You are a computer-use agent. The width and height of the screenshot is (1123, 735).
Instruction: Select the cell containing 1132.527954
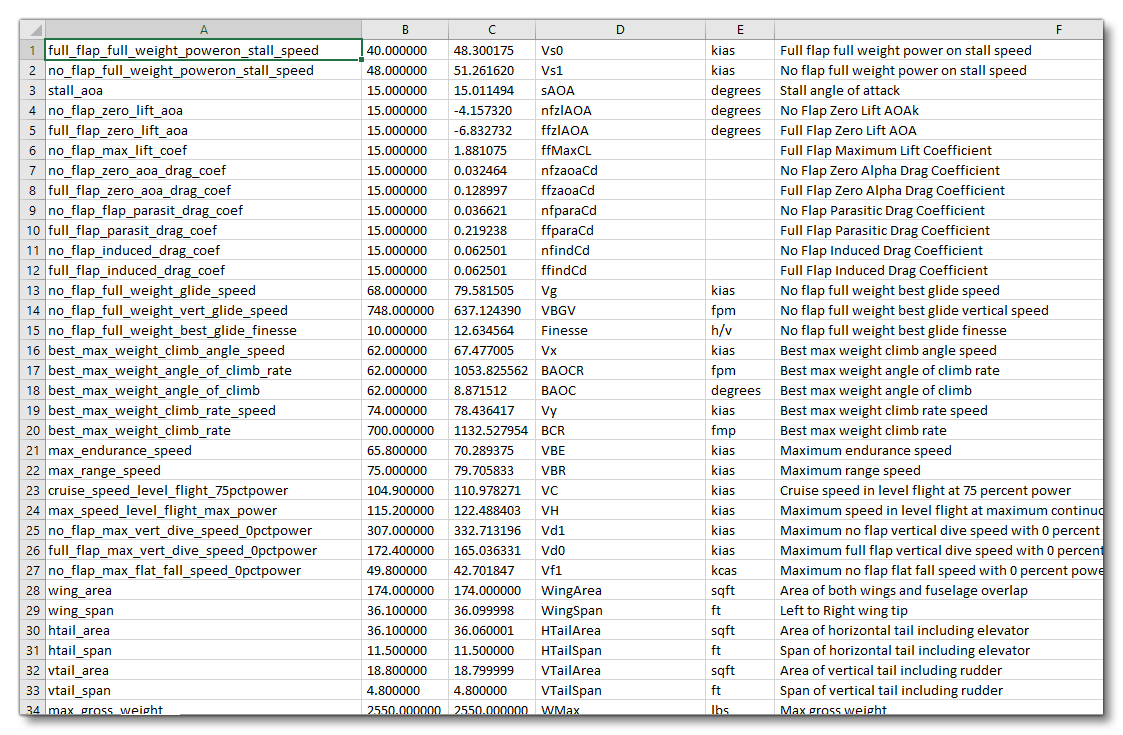point(493,430)
